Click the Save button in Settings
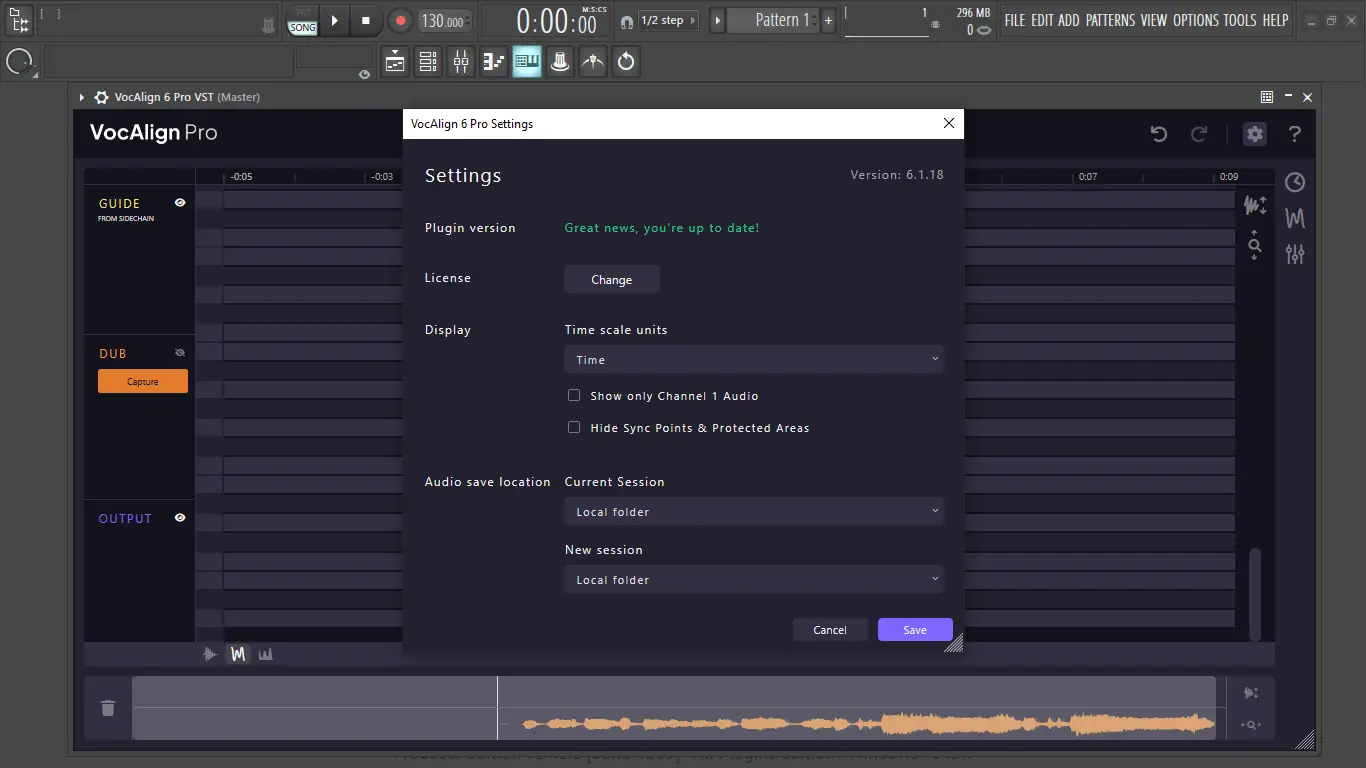Viewport: 1366px width, 768px height. (x=914, y=630)
